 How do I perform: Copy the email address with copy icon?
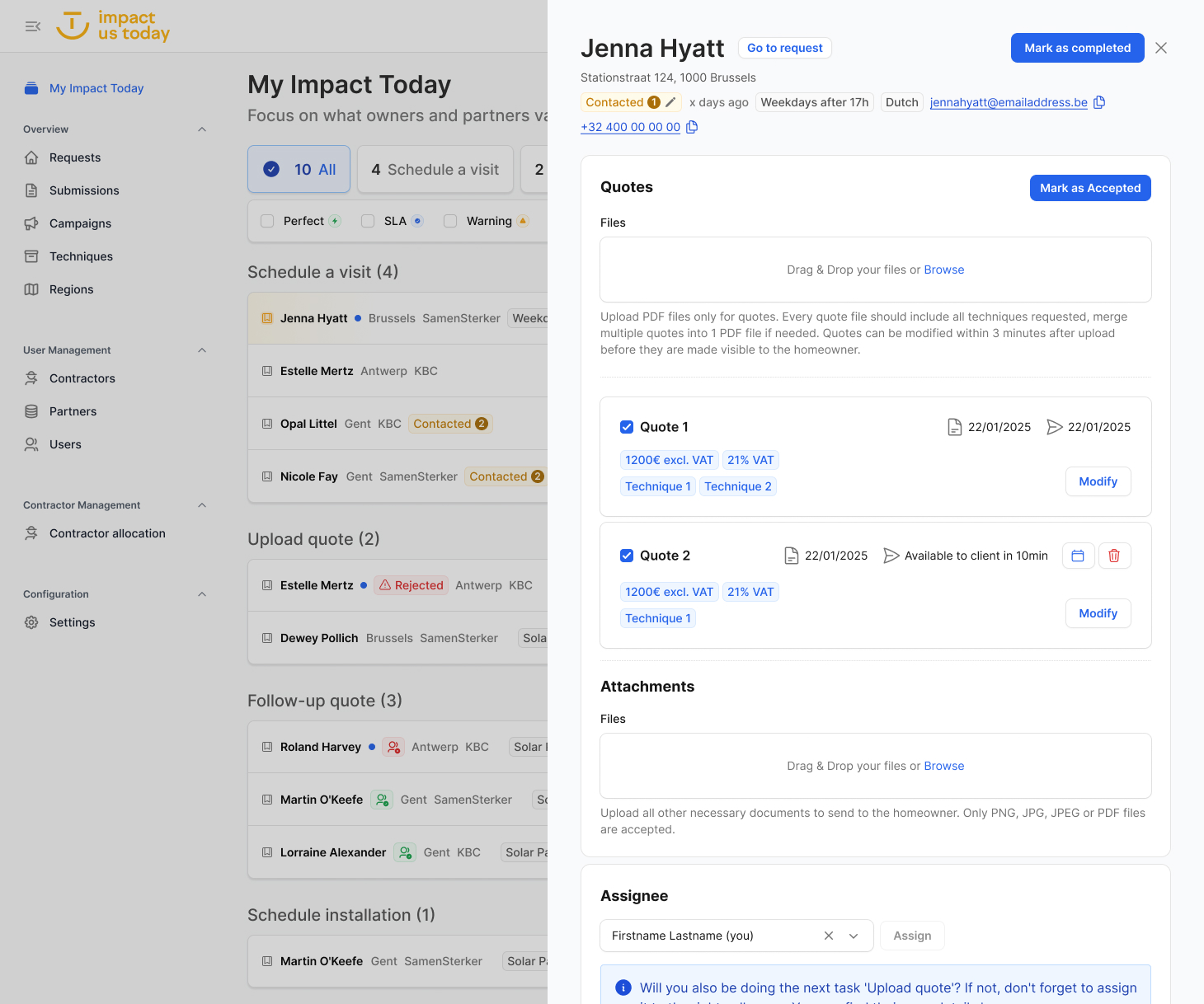(x=1099, y=102)
